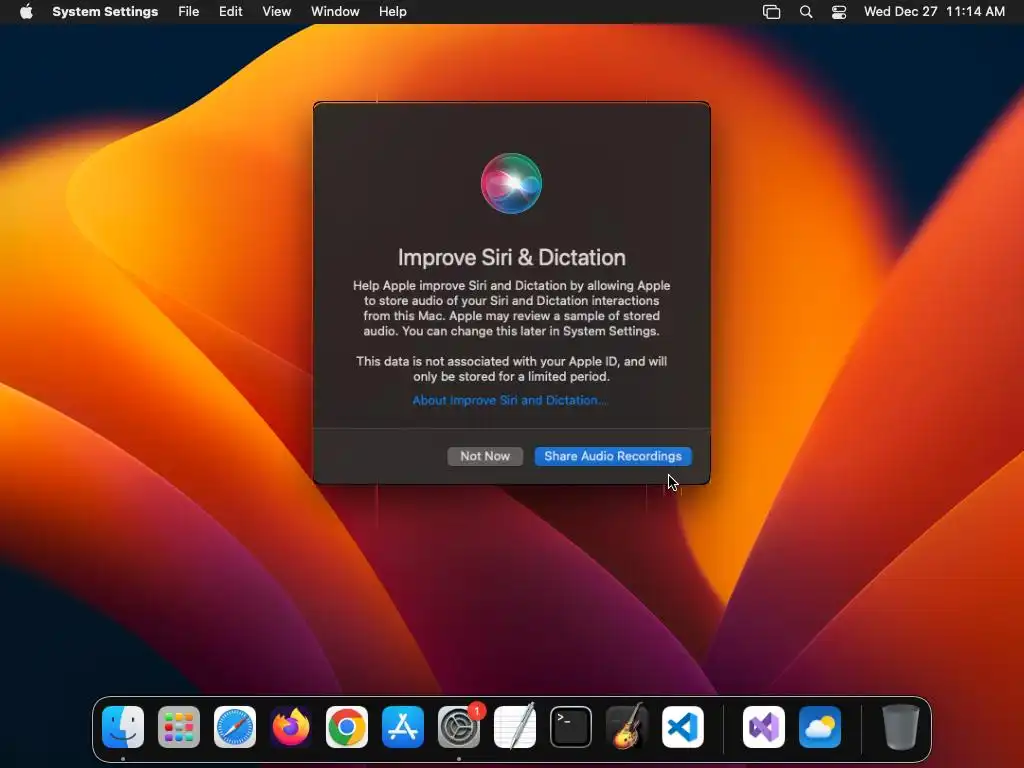Open the File menu

click(189, 12)
